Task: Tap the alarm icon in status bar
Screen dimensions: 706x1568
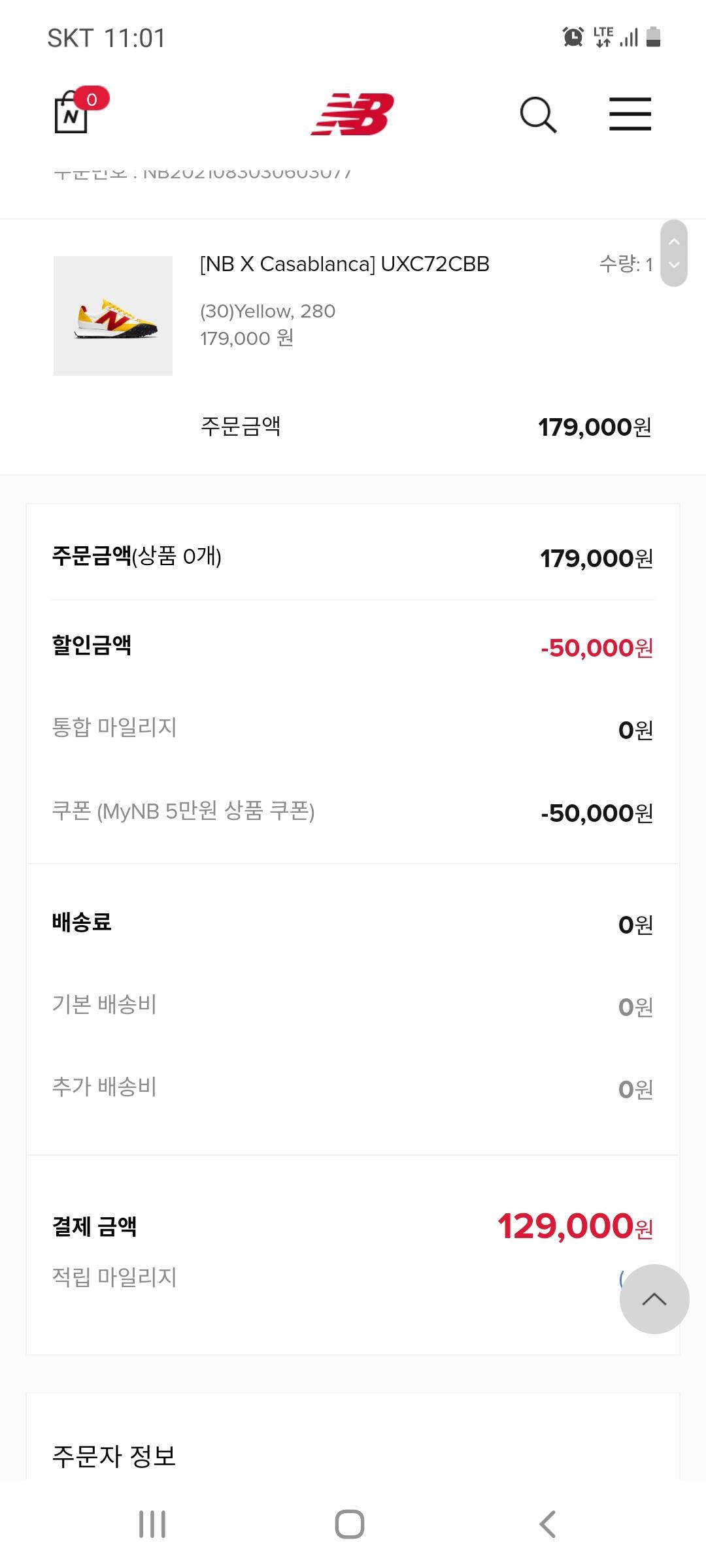Action: click(573, 37)
